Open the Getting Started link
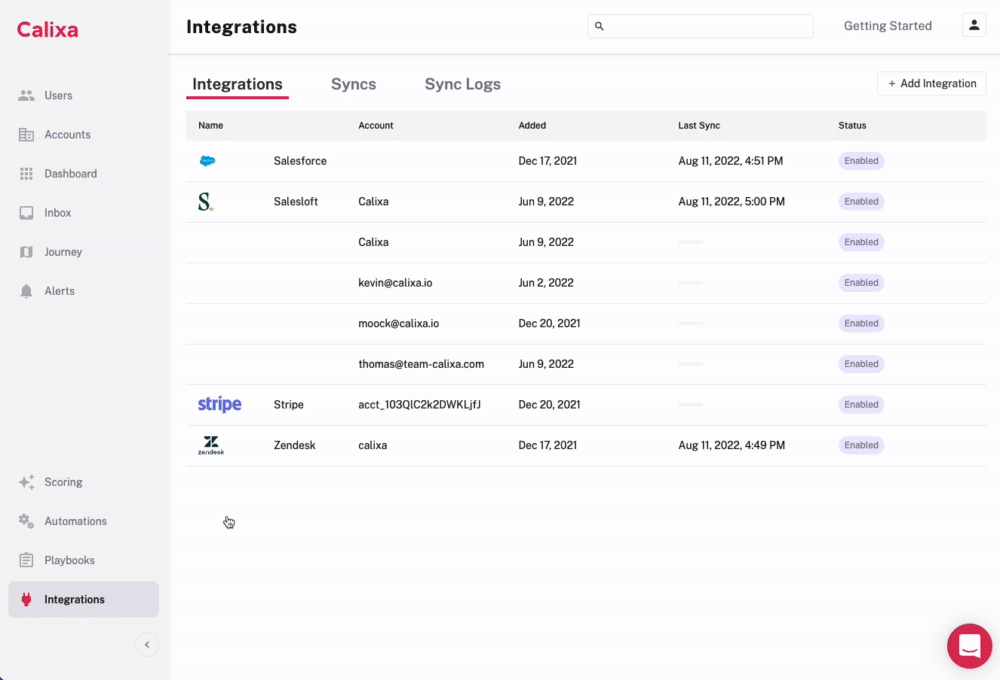 tap(888, 26)
